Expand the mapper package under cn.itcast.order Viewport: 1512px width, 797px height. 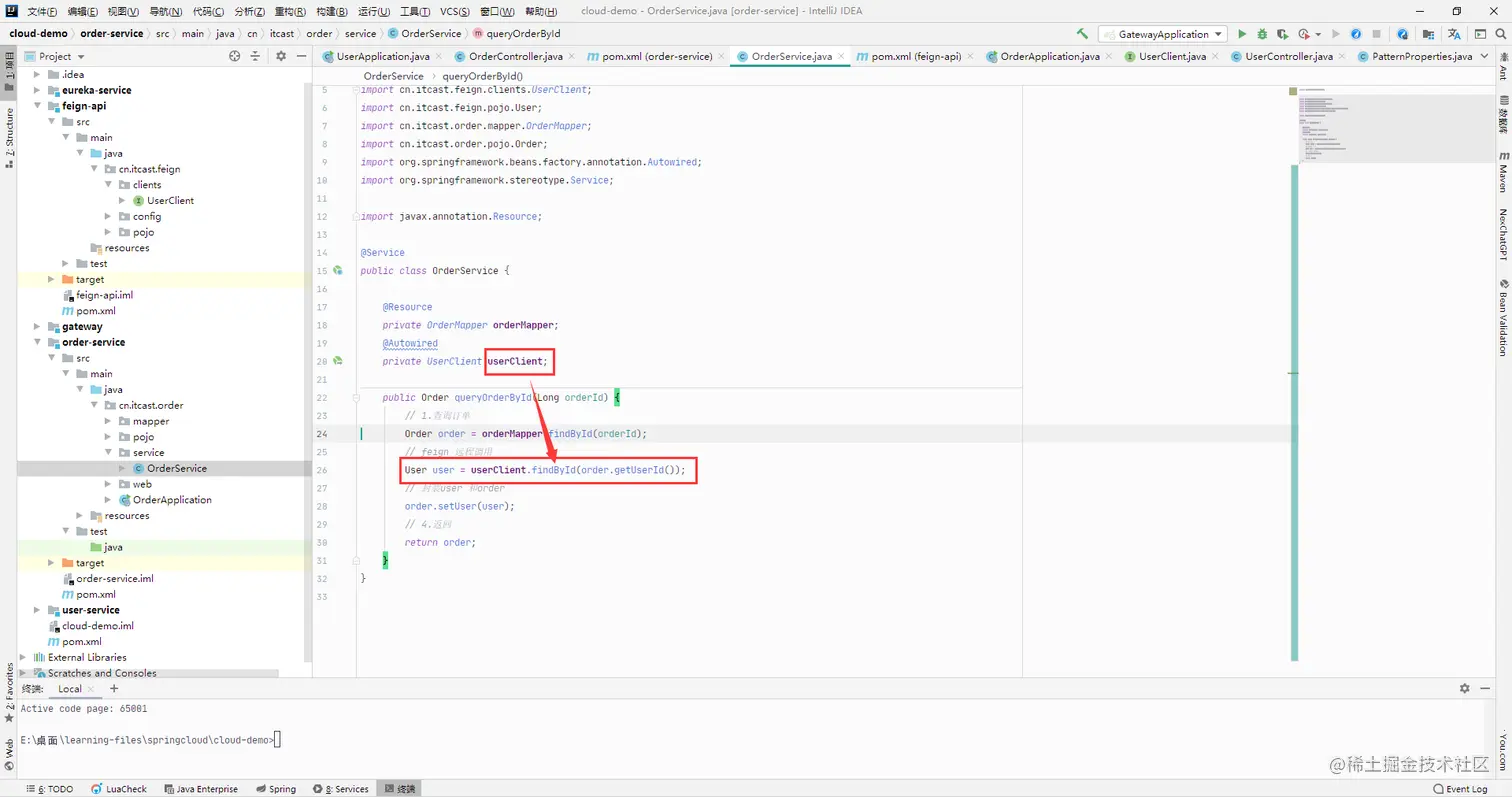pos(108,421)
